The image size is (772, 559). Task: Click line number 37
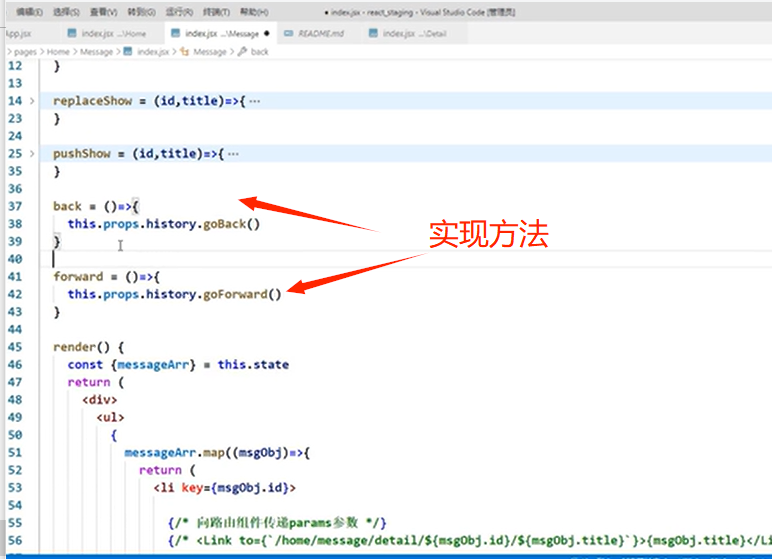tap(15, 206)
